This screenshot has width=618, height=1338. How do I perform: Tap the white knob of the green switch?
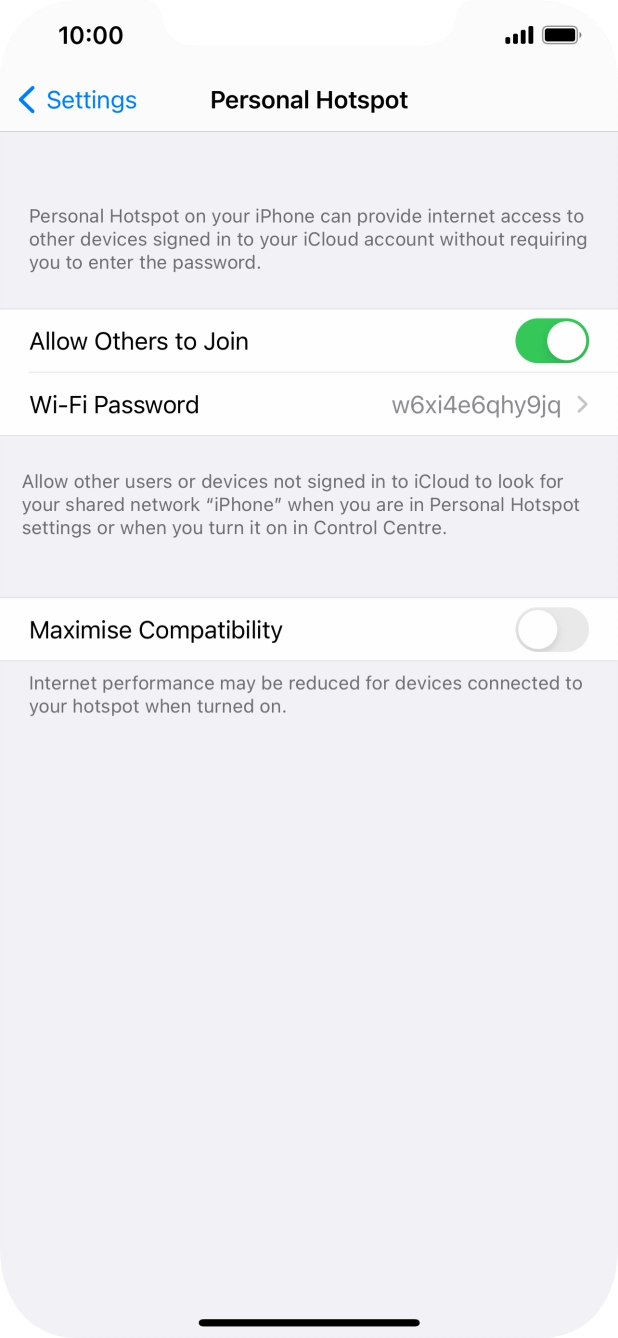567,341
